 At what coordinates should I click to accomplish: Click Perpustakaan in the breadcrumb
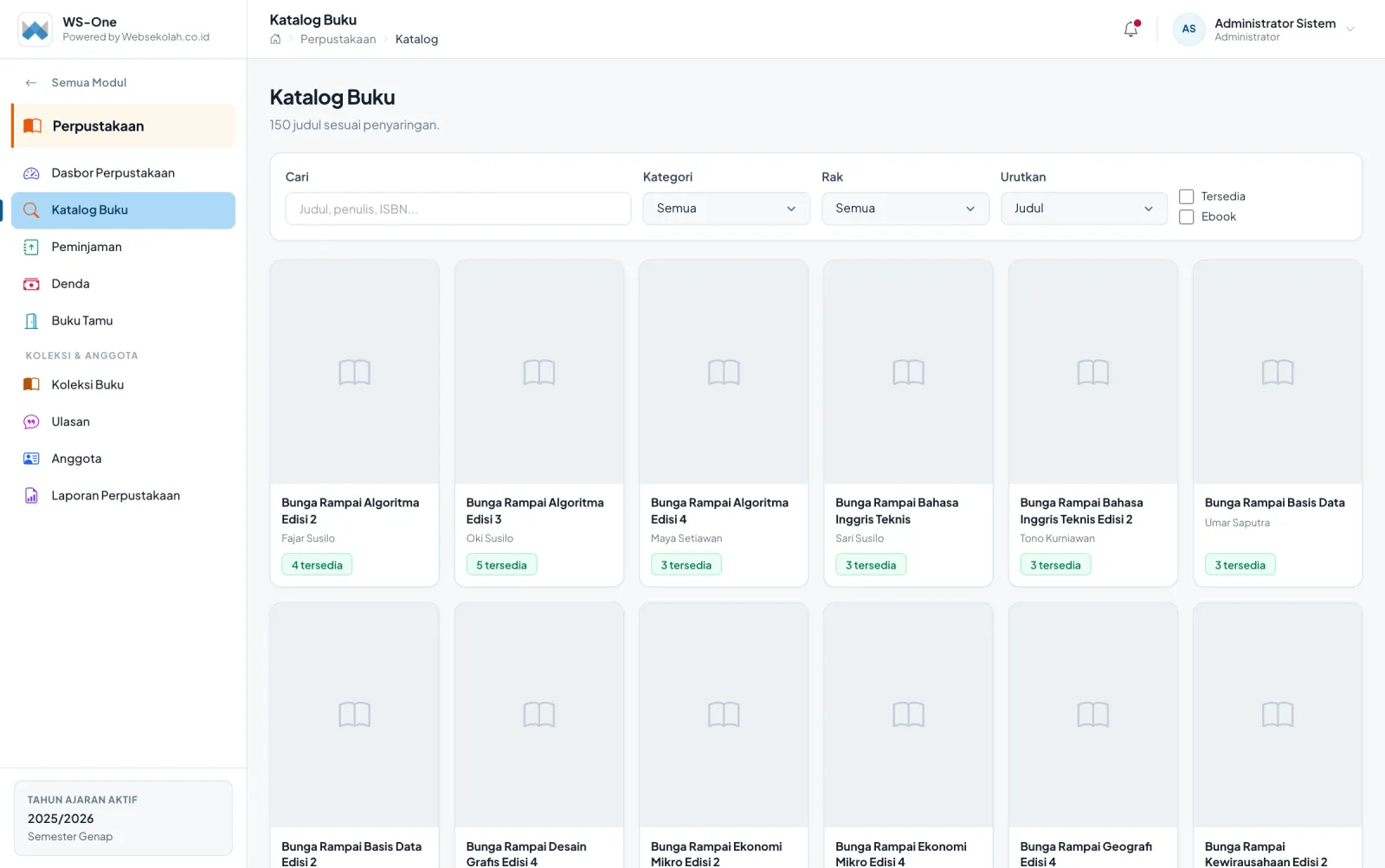(x=338, y=39)
